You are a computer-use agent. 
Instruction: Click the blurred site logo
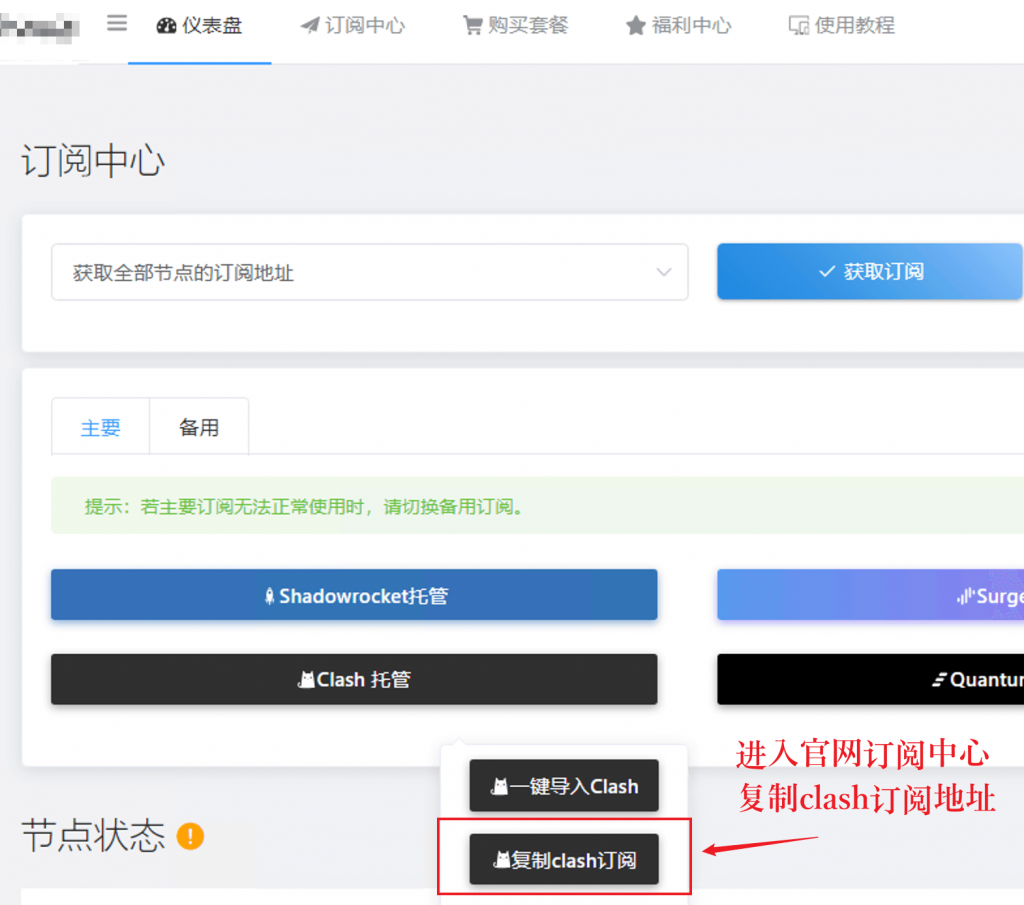[39, 27]
